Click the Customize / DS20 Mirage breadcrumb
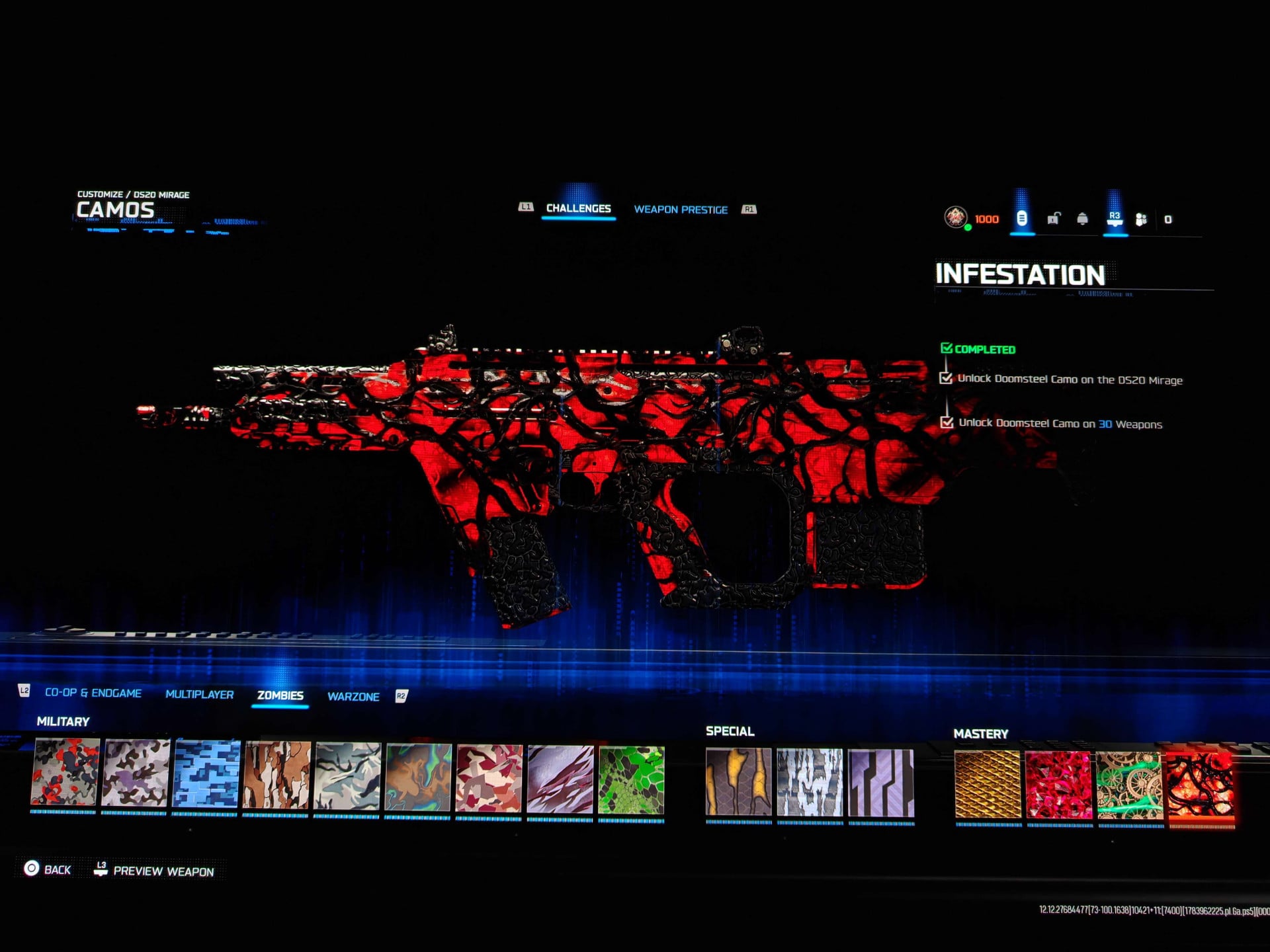Image resolution: width=1270 pixels, height=952 pixels. point(133,194)
